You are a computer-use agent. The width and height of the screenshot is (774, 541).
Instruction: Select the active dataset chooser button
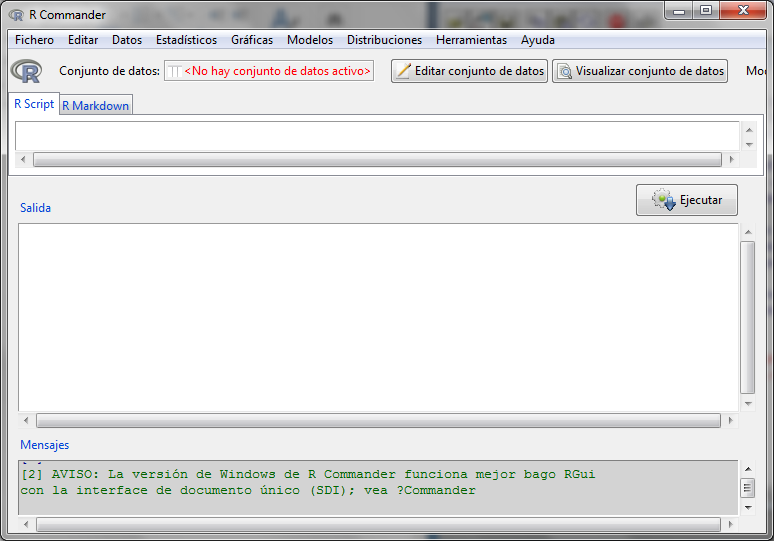269,71
